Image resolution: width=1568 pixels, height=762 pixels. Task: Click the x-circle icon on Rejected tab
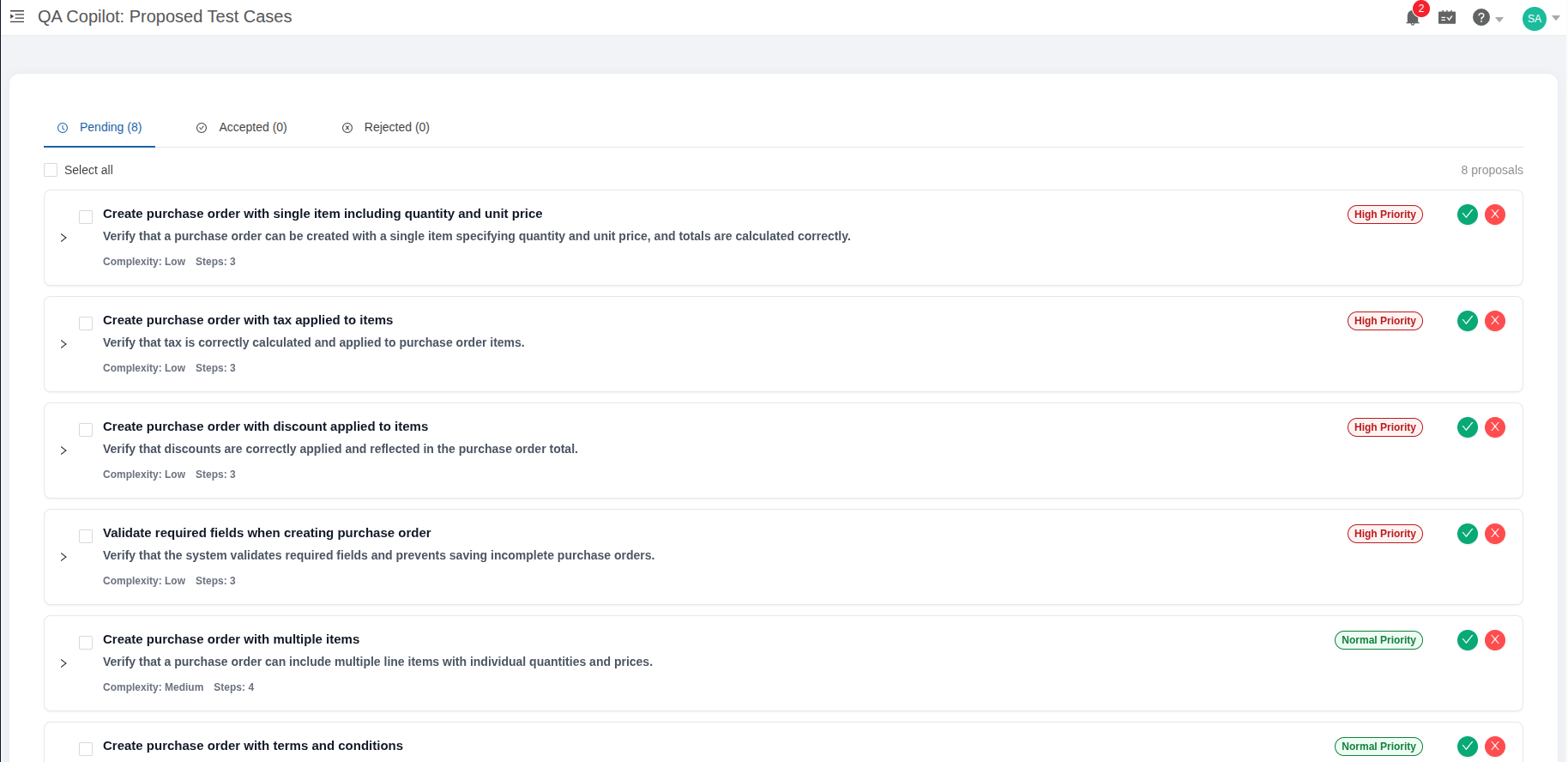347,128
